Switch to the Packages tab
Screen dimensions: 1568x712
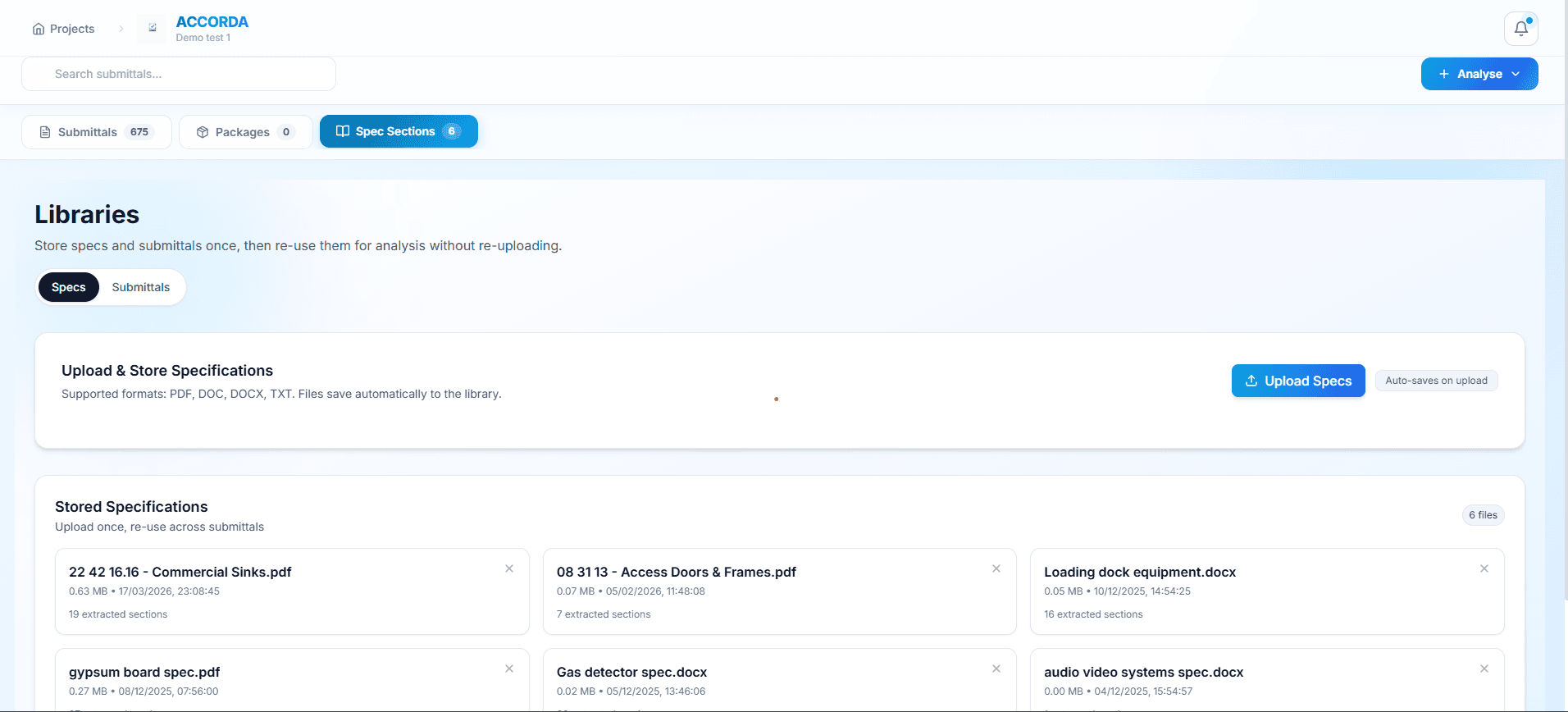(245, 132)
